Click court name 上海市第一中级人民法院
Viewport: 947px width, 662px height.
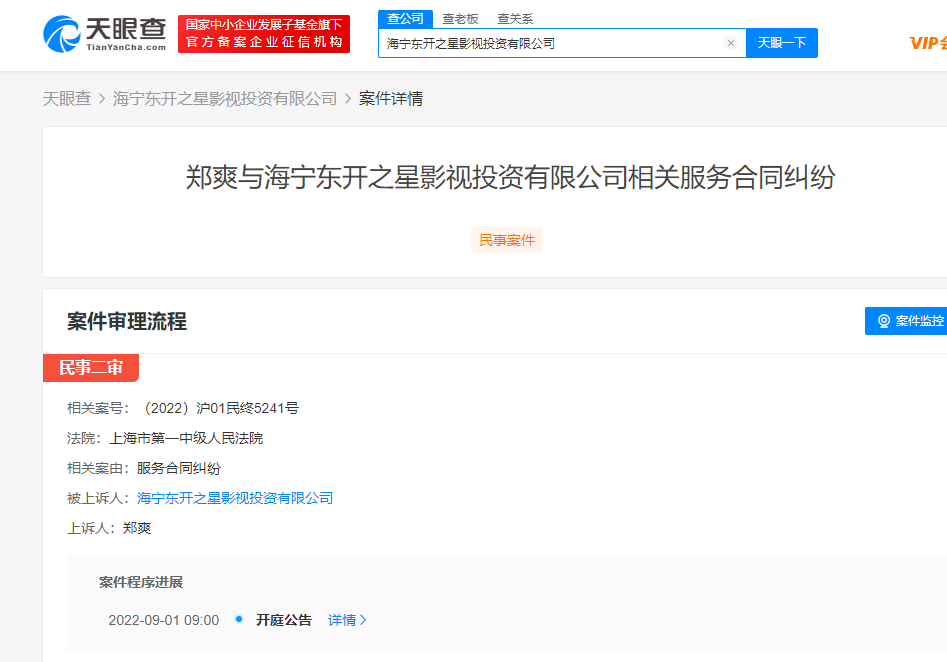coord(186,439)
